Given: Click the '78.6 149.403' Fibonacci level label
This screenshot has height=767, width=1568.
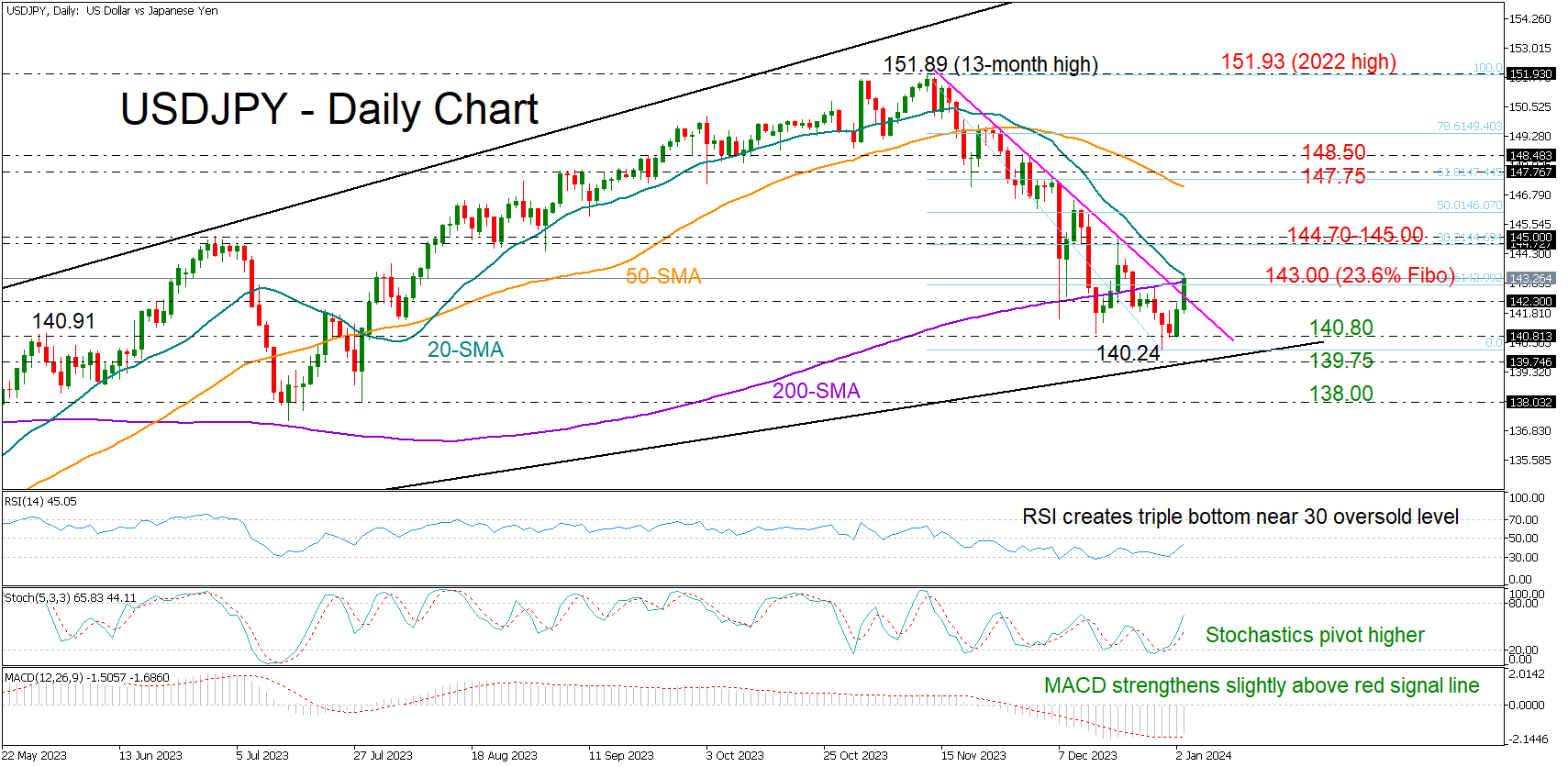Looking at the screenshot, I should click(x=1470, y=127).
